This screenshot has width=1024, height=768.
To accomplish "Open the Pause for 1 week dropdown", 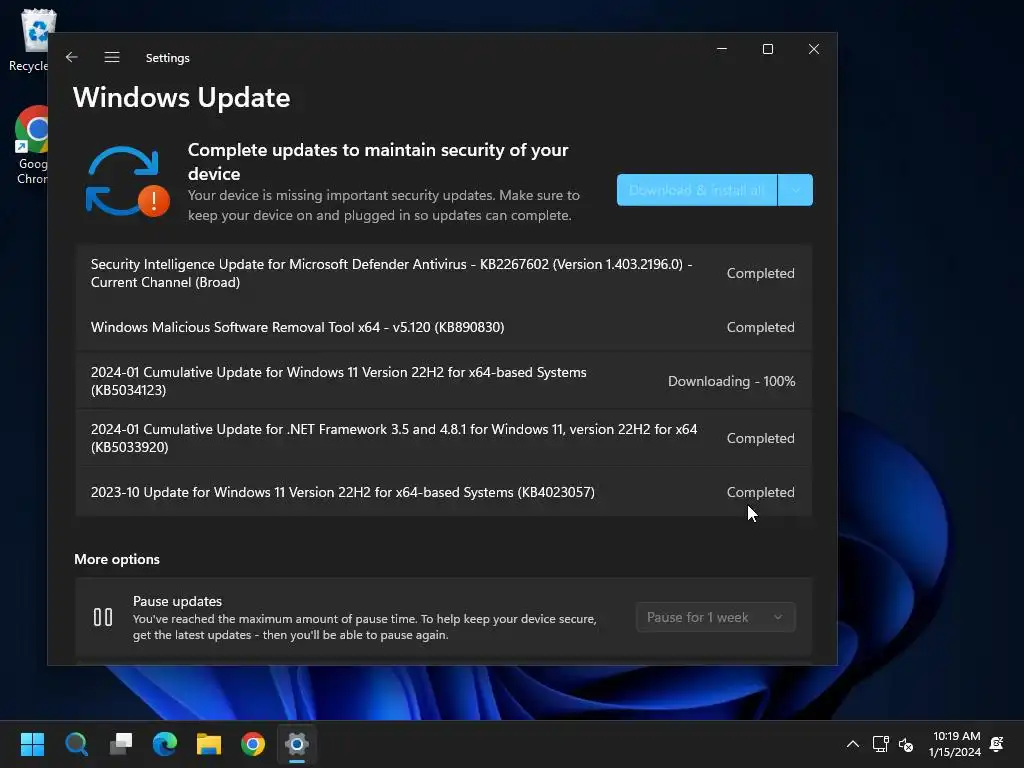I will pos(715,617).
